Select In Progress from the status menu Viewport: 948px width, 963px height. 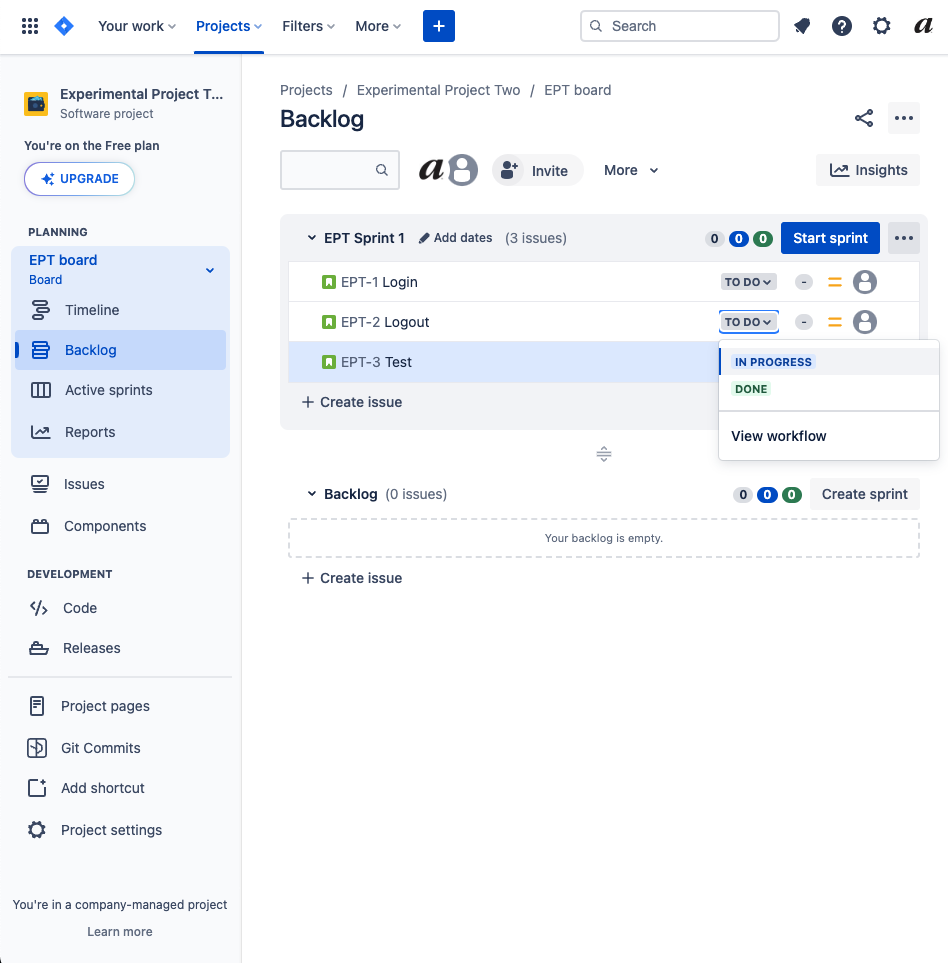pos(774,361)
